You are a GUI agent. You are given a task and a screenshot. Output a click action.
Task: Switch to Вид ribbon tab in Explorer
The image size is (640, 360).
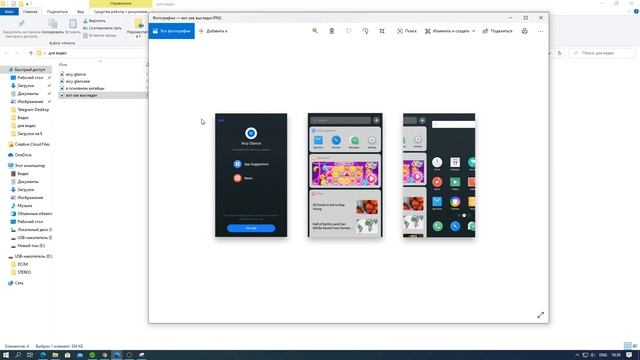pyautogui.click(x=80, y=12)
